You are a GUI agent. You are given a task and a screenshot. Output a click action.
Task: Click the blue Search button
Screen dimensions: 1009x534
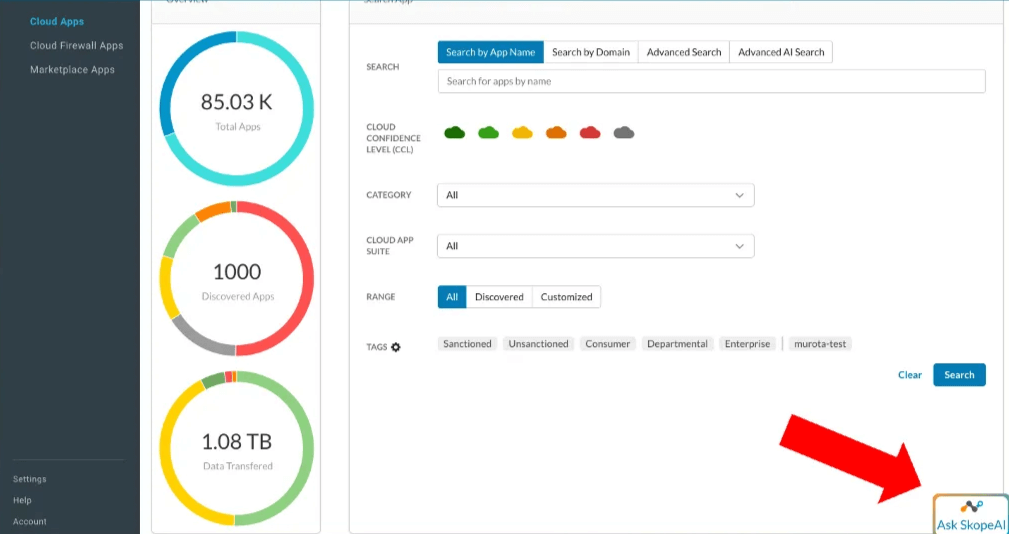959,375
